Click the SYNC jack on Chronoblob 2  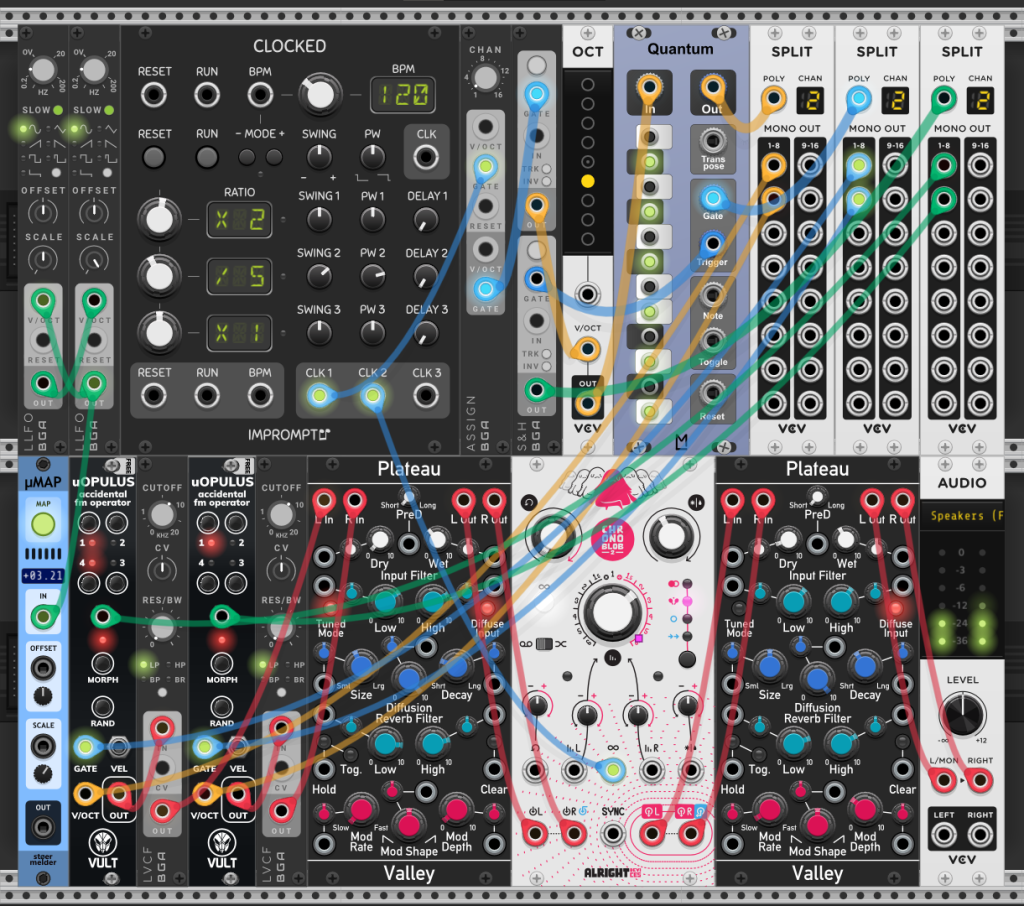tap(613, 833)
